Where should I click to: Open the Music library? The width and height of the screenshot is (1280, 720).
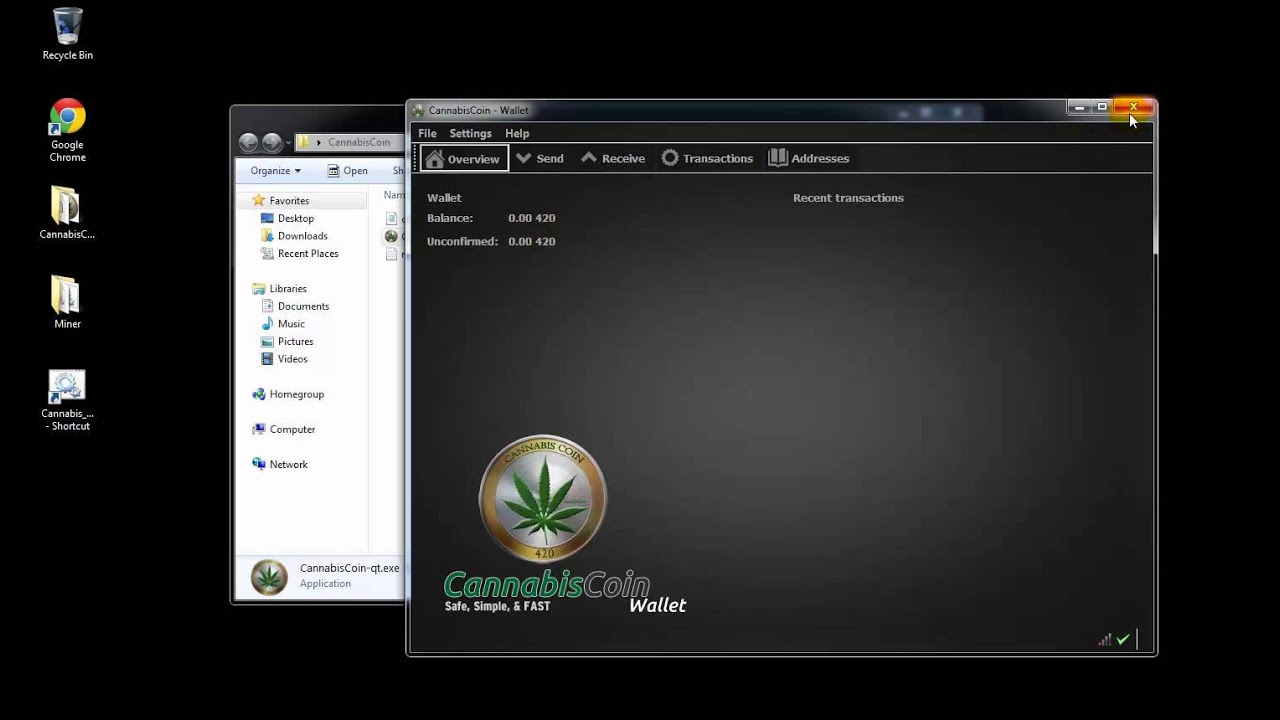pos(283,324)
